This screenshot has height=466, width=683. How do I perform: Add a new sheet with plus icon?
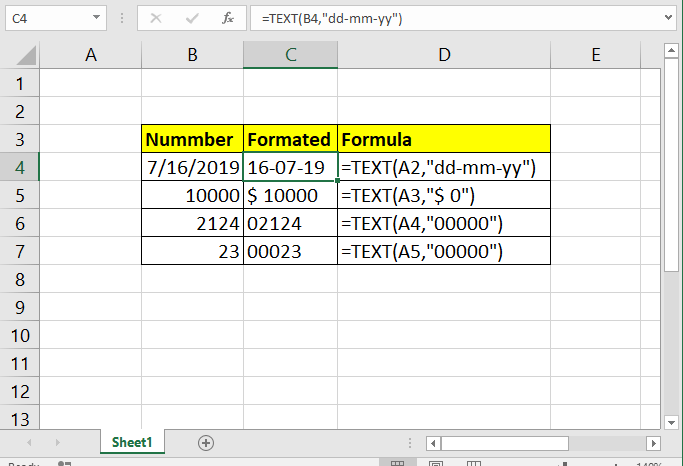(x=206, y=443)
